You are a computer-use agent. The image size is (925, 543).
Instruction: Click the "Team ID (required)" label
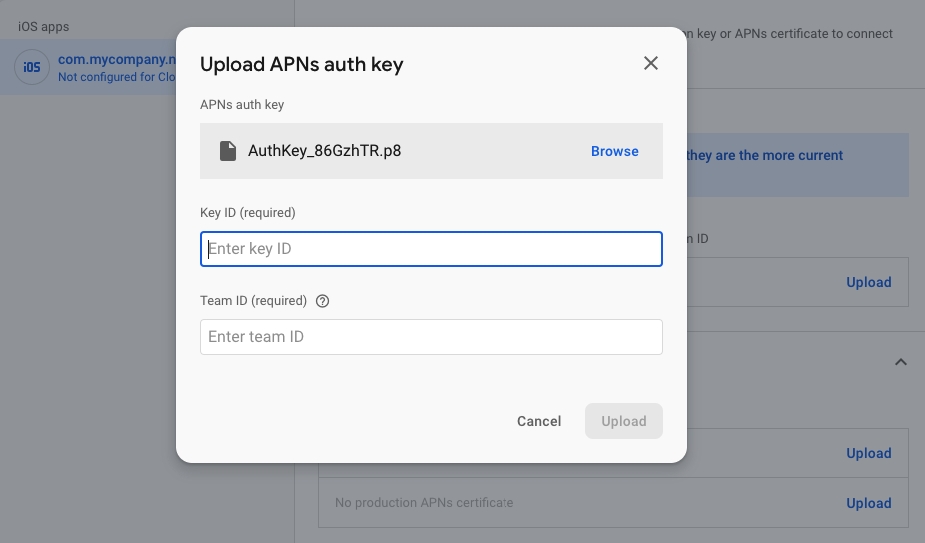point(253,301)
